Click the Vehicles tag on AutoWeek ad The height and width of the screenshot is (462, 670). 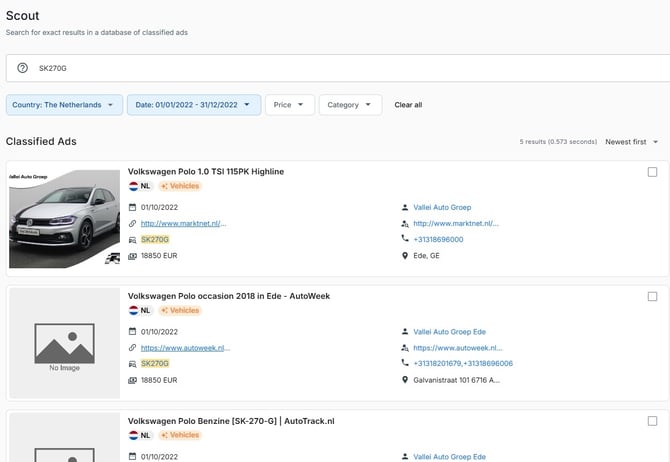(180, 310)
